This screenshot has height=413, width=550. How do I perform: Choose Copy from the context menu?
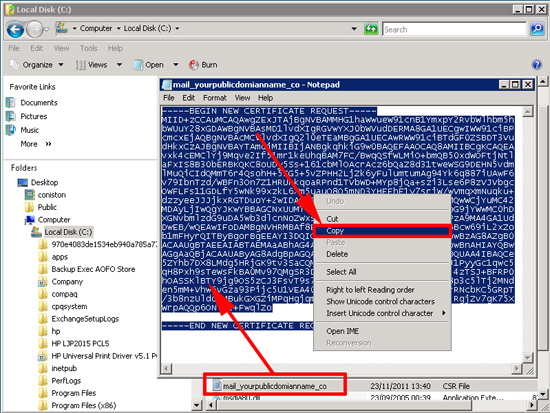point(382,231)
